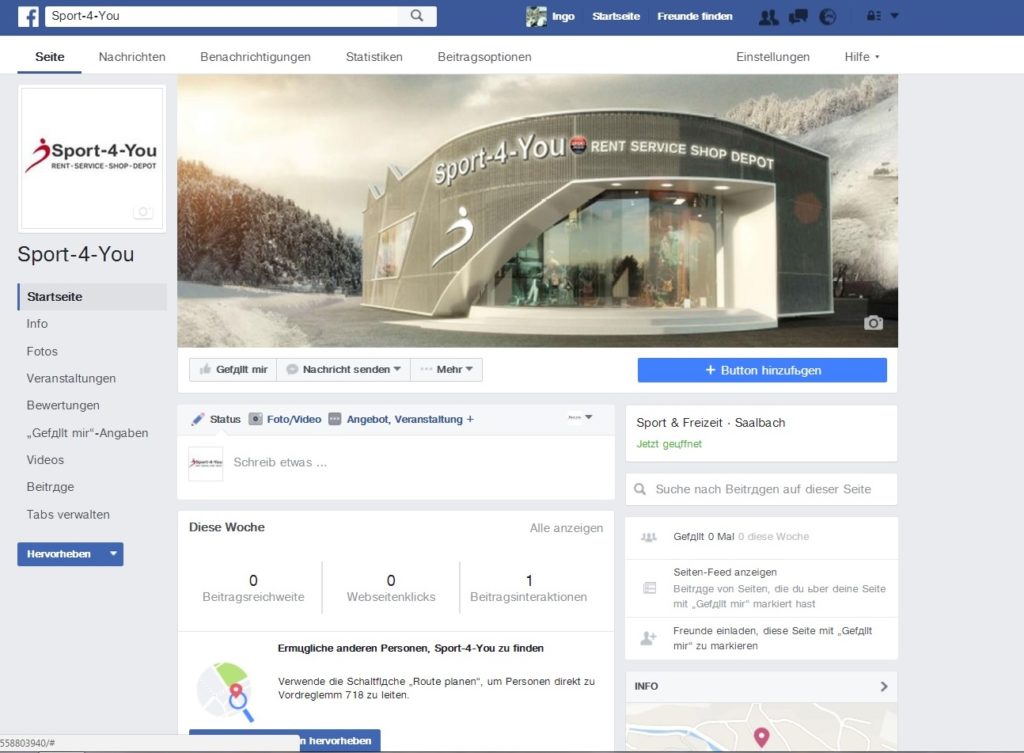Open notifications globe icon
The image size is (1024, 753).
827,16
